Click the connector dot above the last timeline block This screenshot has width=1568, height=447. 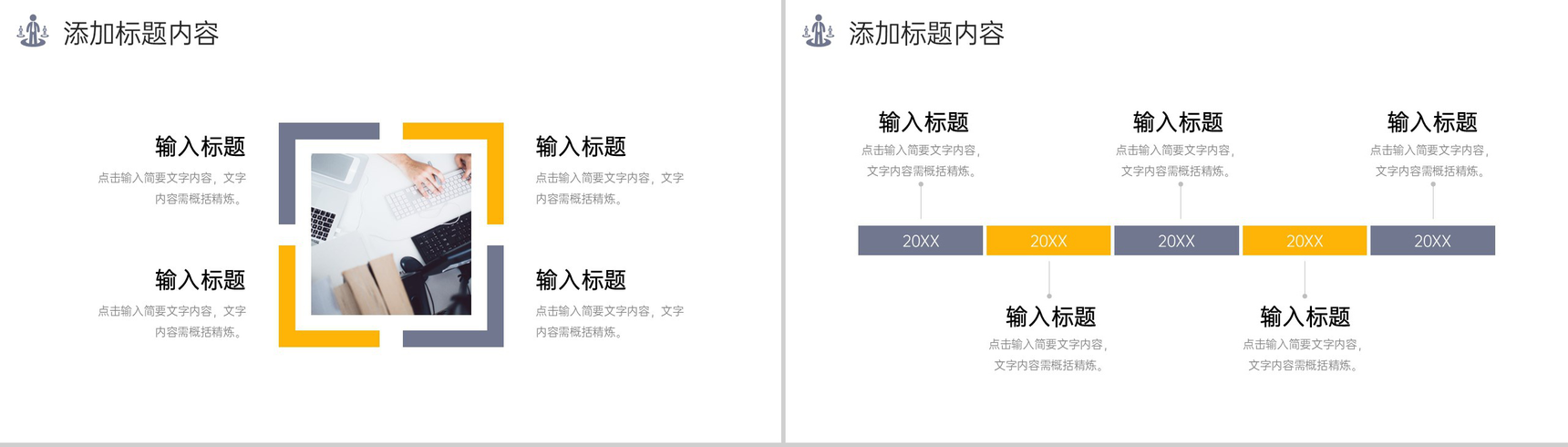tap(1433, 184)
